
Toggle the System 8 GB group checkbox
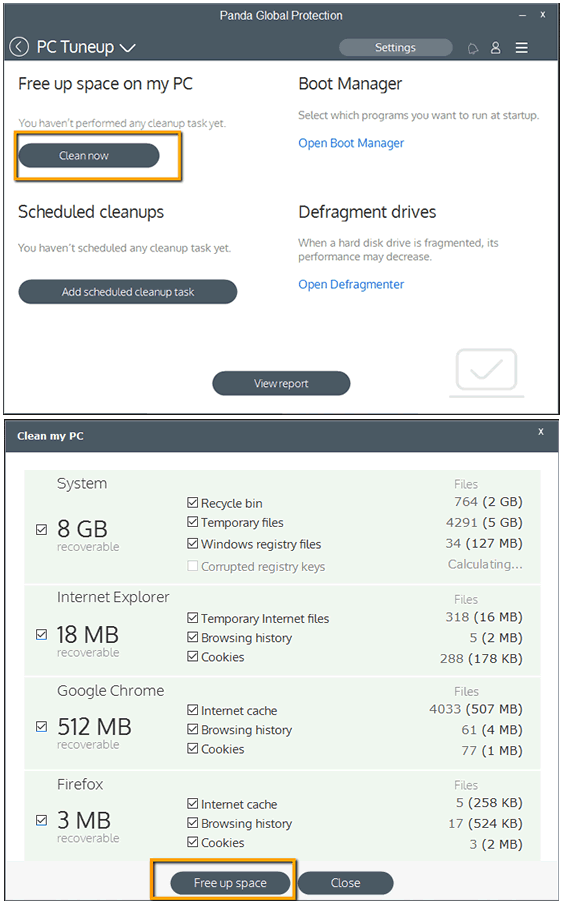(x=42, y=529)
